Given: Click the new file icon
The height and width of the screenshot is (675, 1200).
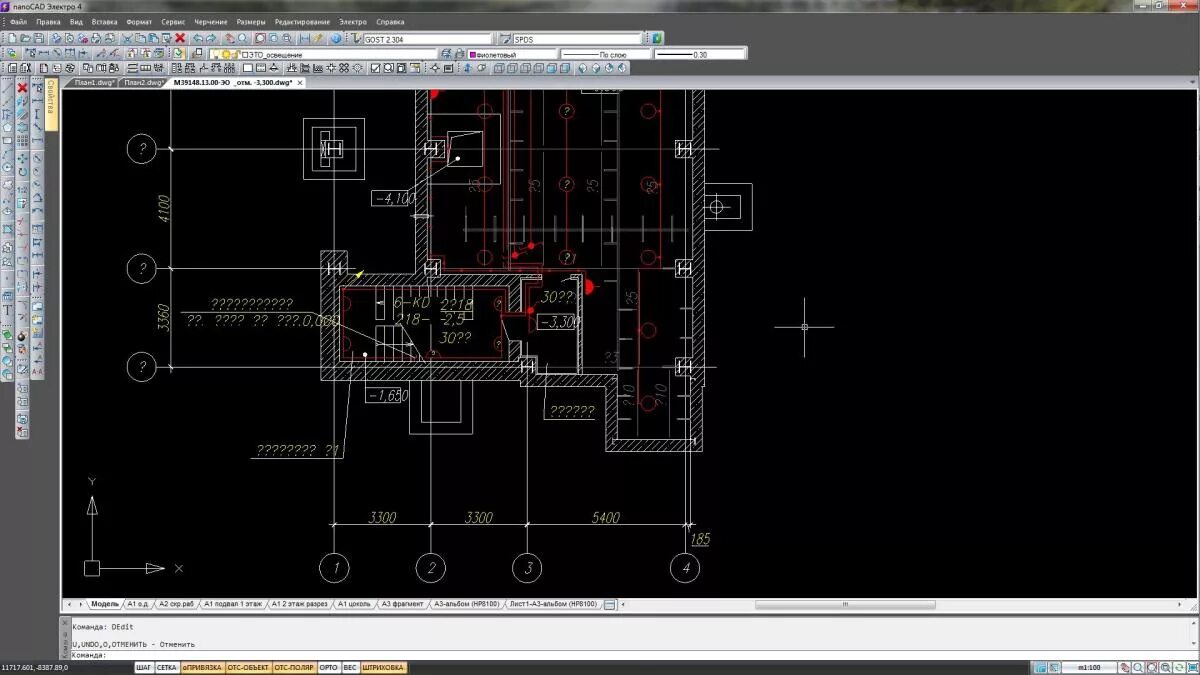Looking at the screenshot, I should click(x=11, y=38).
